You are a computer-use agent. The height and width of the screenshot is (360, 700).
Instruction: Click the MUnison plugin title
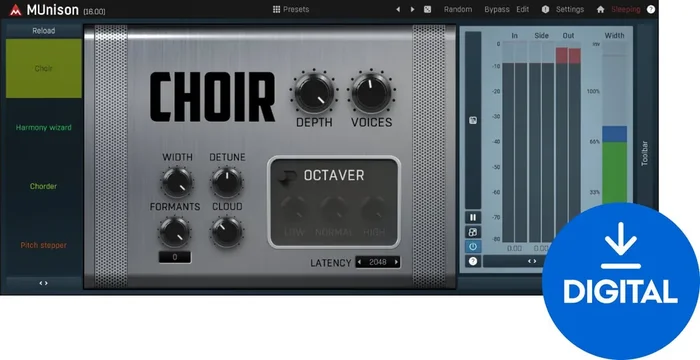[x=52, y=10]
